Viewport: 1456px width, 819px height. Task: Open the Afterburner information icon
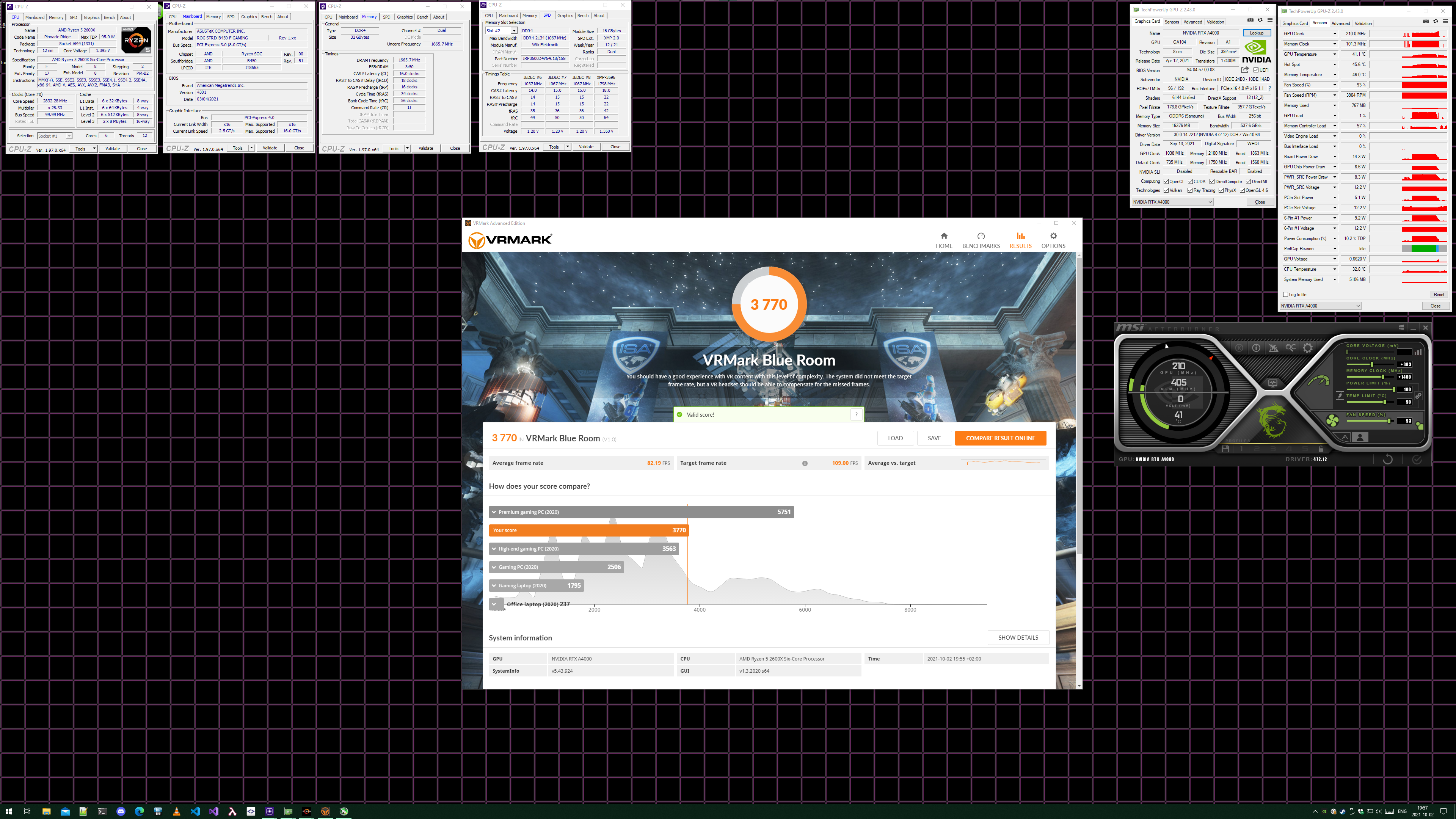[1256, 348]
